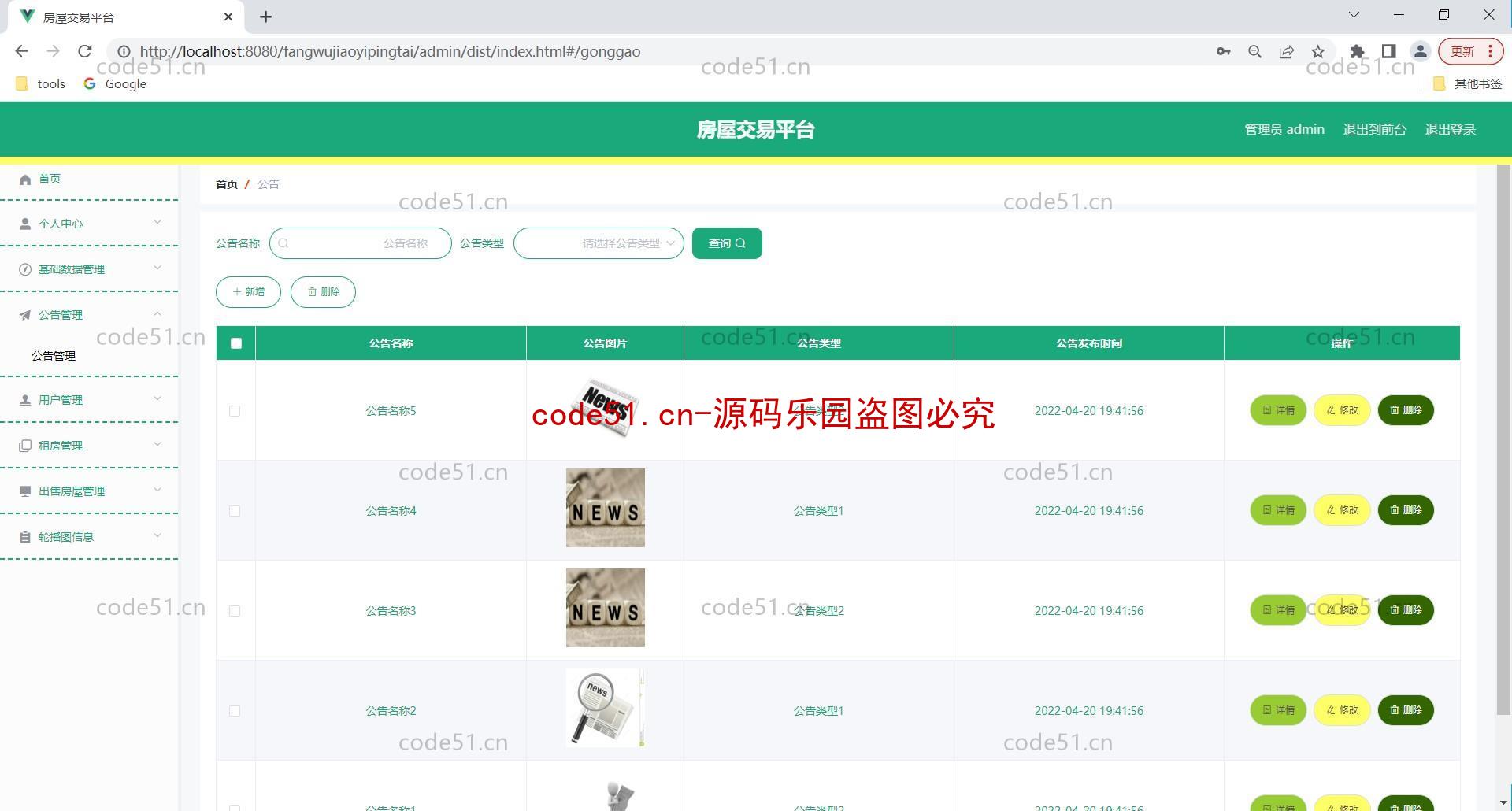Bookmark this page with the star icon
1512x811 pixels.
(1318, 51)
